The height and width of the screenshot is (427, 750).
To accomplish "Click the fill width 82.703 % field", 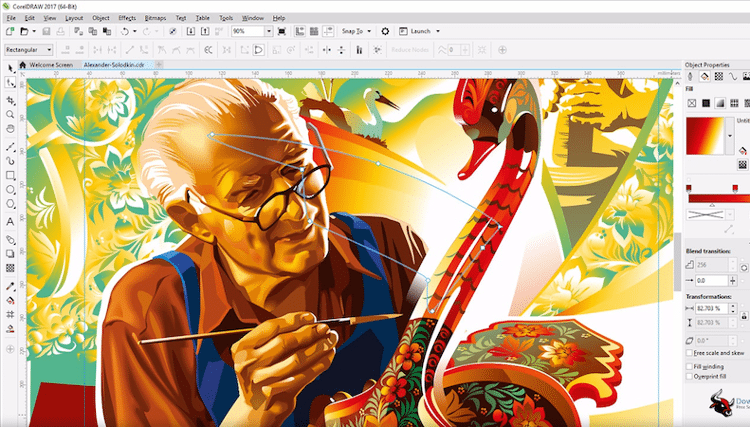I will pyautogui.click(x=712, y=308).
